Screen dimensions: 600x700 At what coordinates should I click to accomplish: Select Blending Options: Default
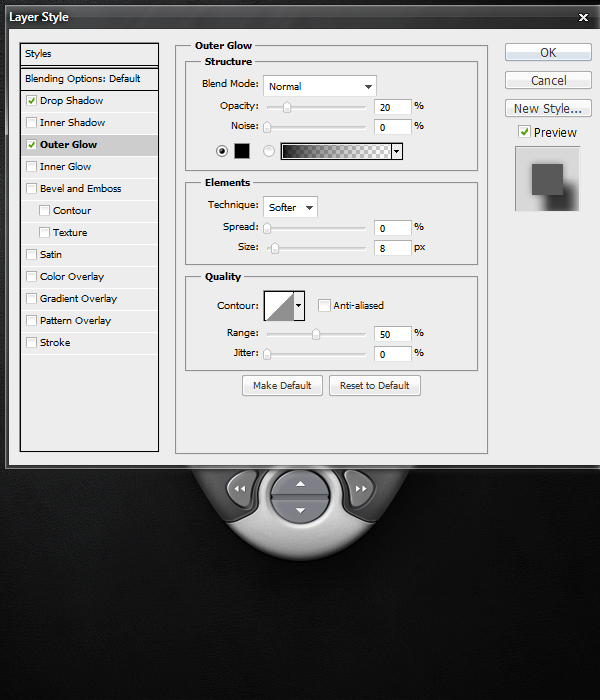pyautogui.click(x=89, y=79)
